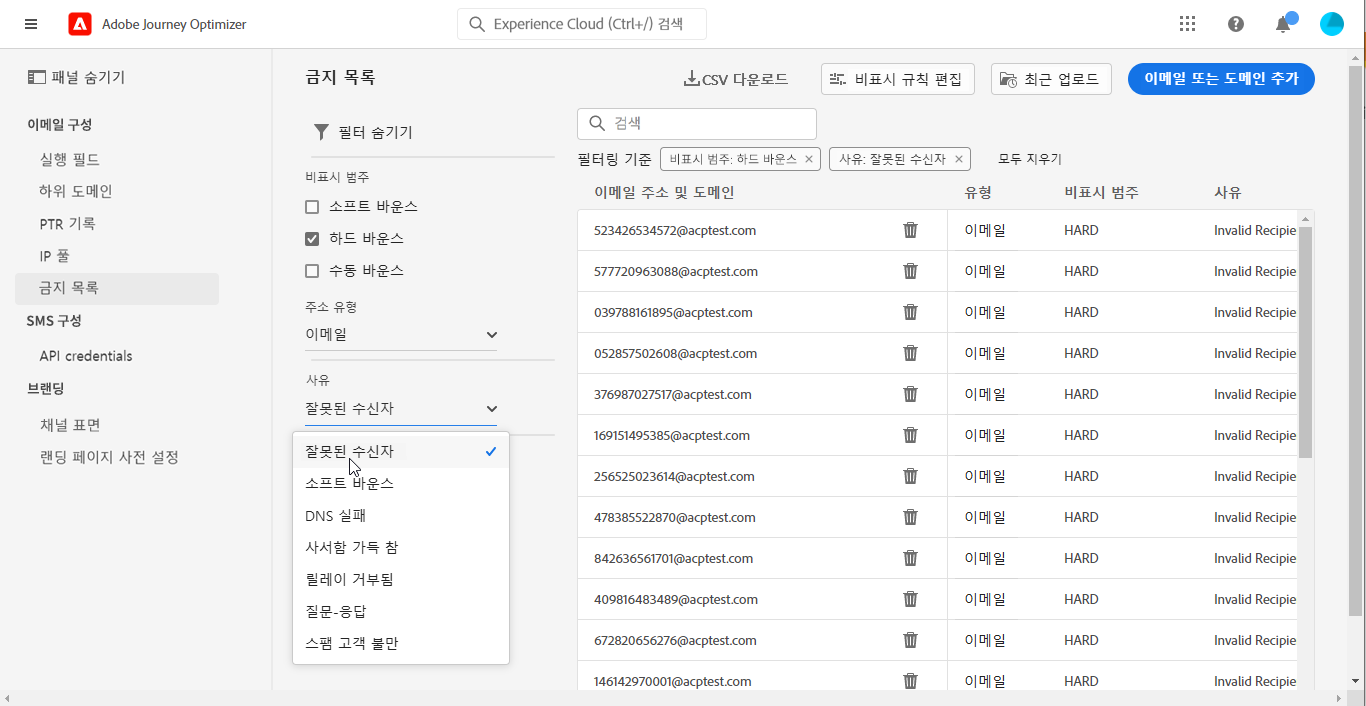1366x706 pixels.
Task: Click the 이메일 주소 및 도메인 column header
Action: (x=665, y=193)
